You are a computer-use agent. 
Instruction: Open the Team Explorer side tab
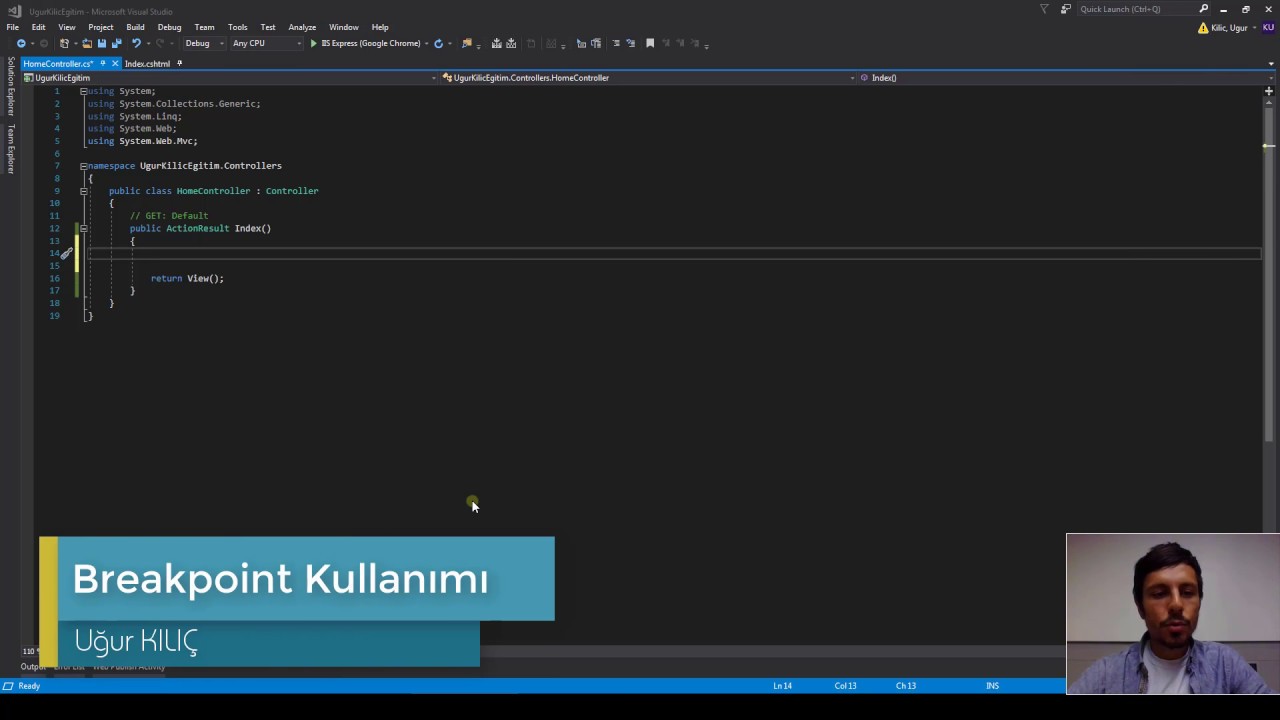point(11,149)
